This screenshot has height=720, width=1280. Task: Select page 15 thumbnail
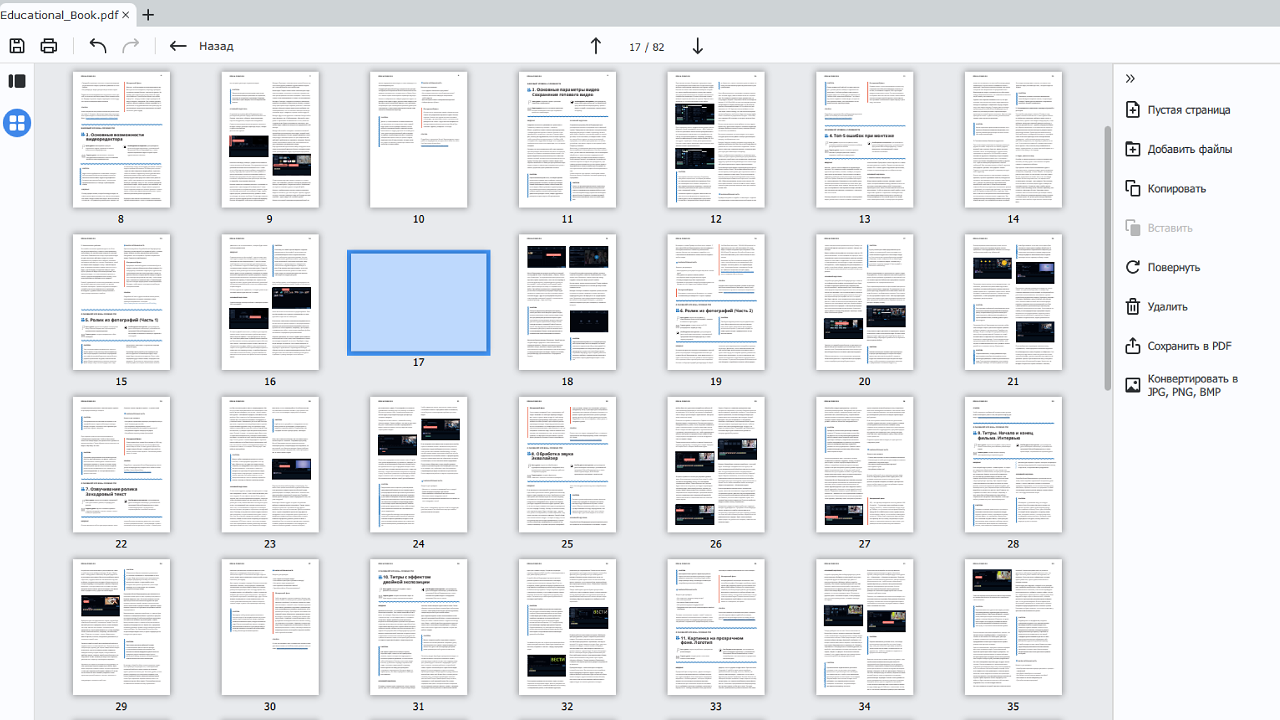(x=121, y=302)
